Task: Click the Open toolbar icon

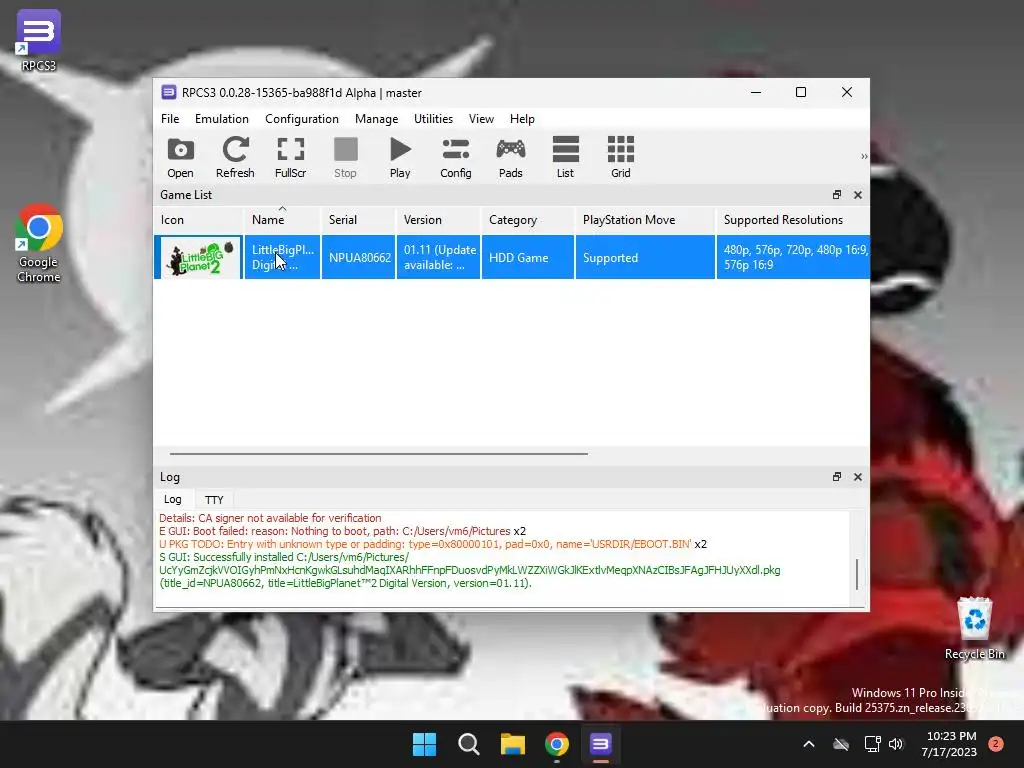Action: point(180,157)
